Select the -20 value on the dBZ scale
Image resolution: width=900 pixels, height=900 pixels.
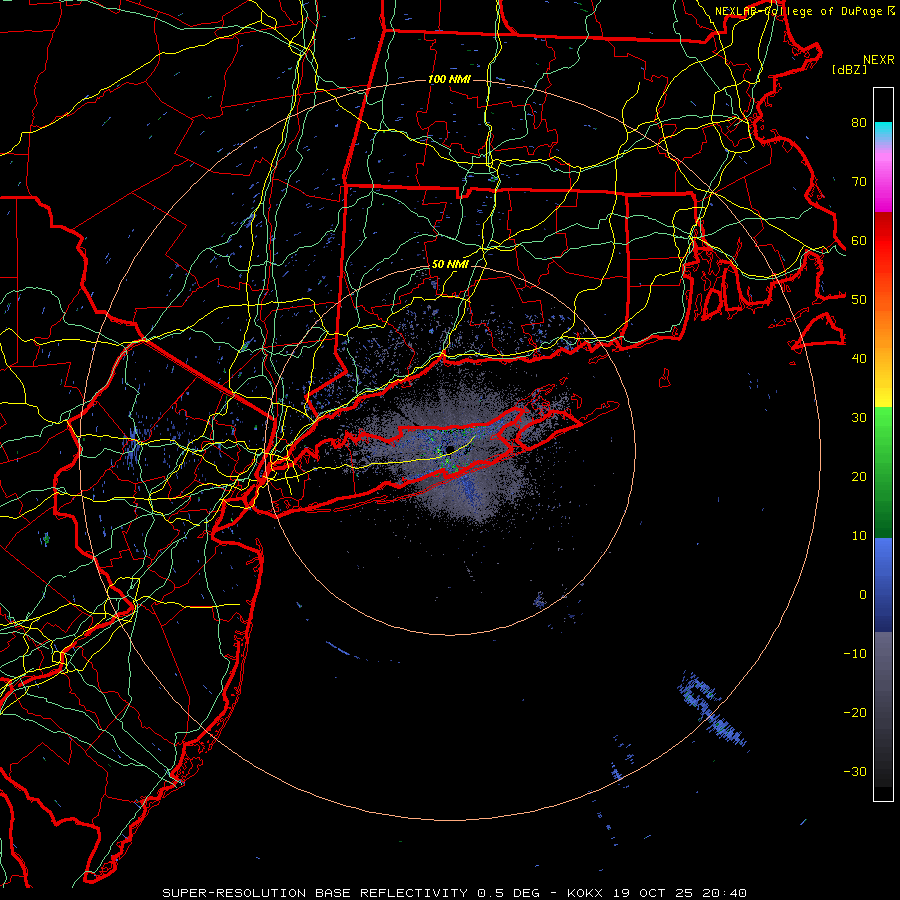855,712
